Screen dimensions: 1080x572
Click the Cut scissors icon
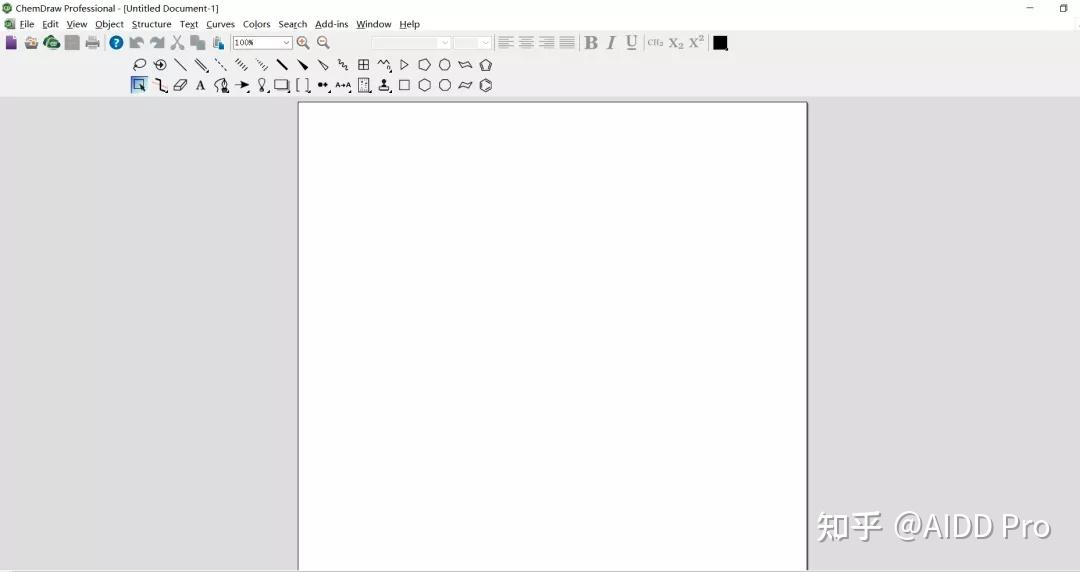[177, 43]
